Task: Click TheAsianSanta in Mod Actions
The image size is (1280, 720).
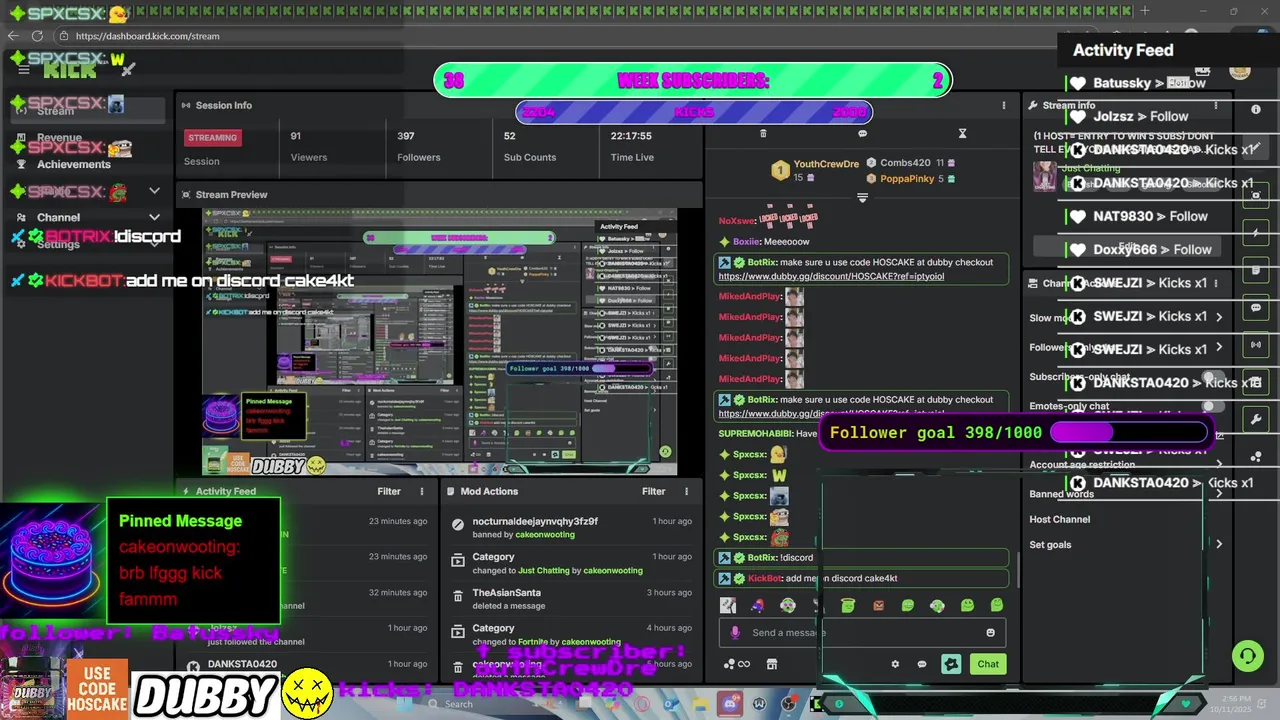Action: (506, 593)
